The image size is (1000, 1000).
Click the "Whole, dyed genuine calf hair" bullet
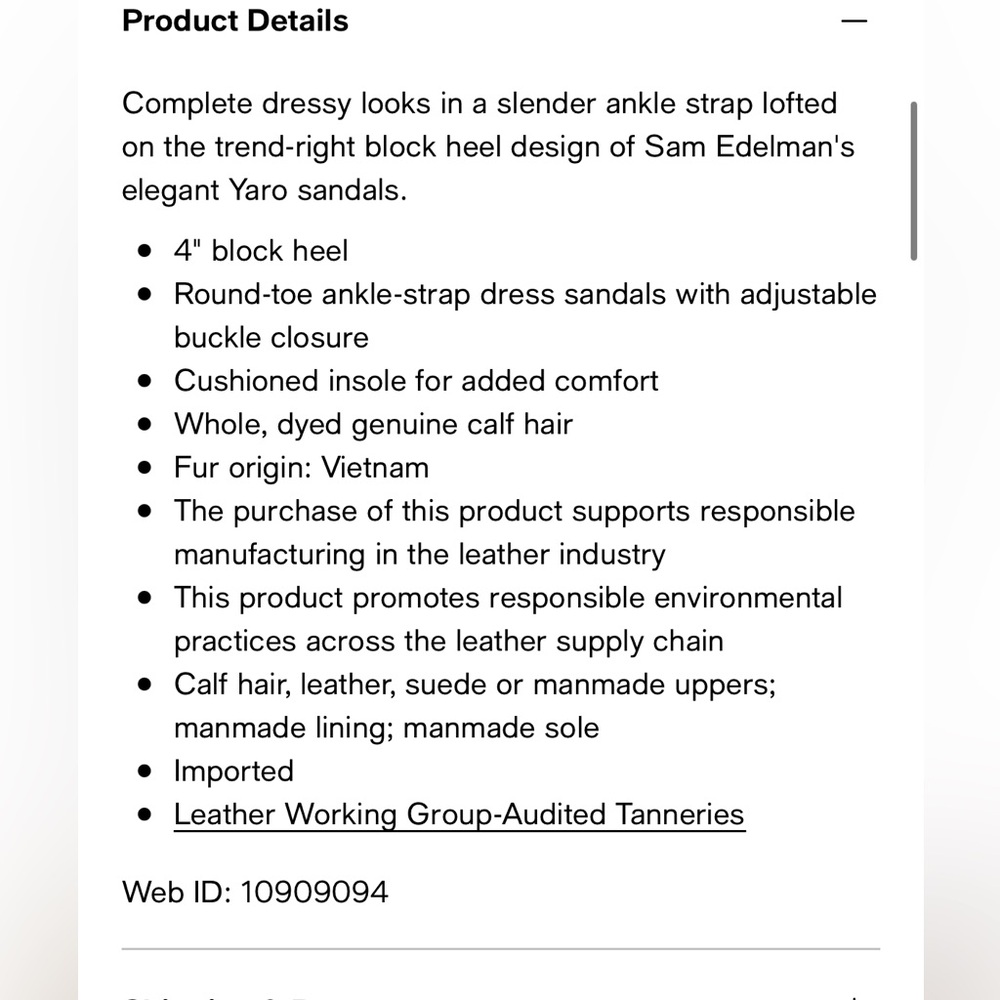click(x=373, y=424)
